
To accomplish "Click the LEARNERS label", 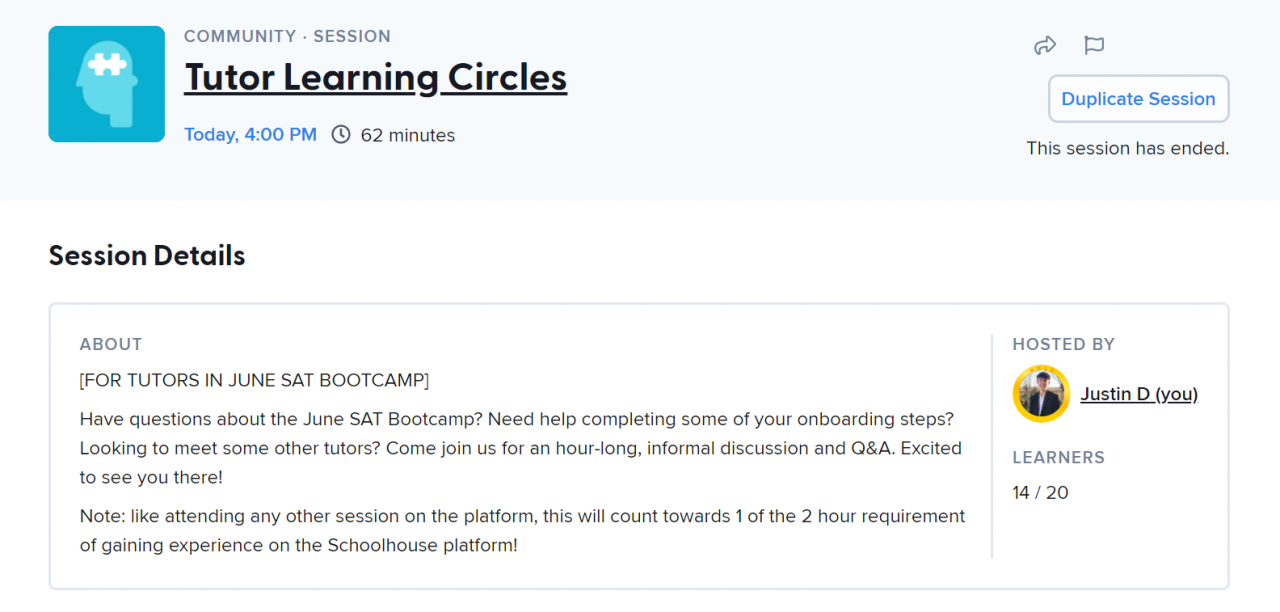I will click(x=1058, y=457).
